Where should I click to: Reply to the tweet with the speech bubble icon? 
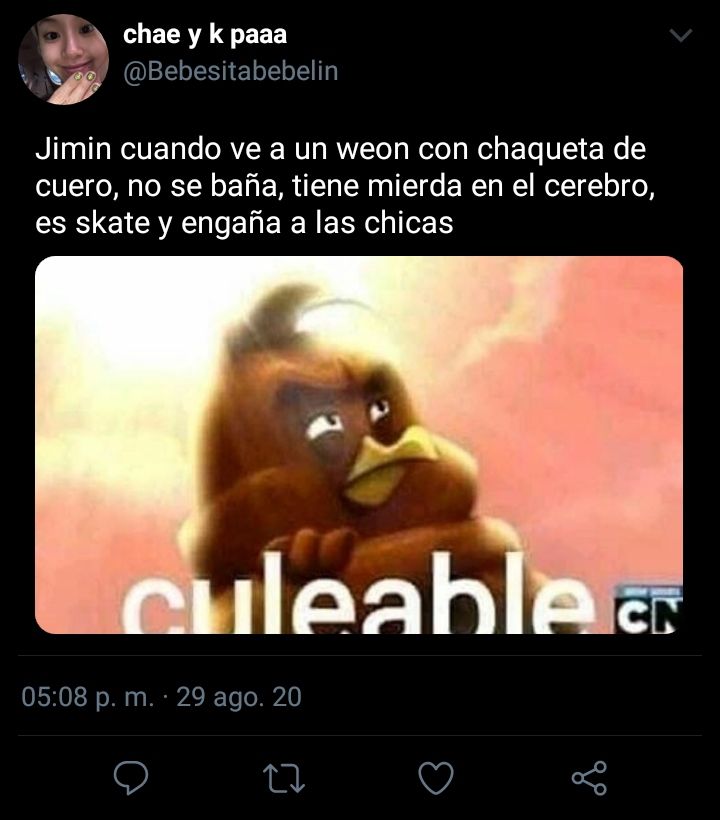click(x=131, y=778)
